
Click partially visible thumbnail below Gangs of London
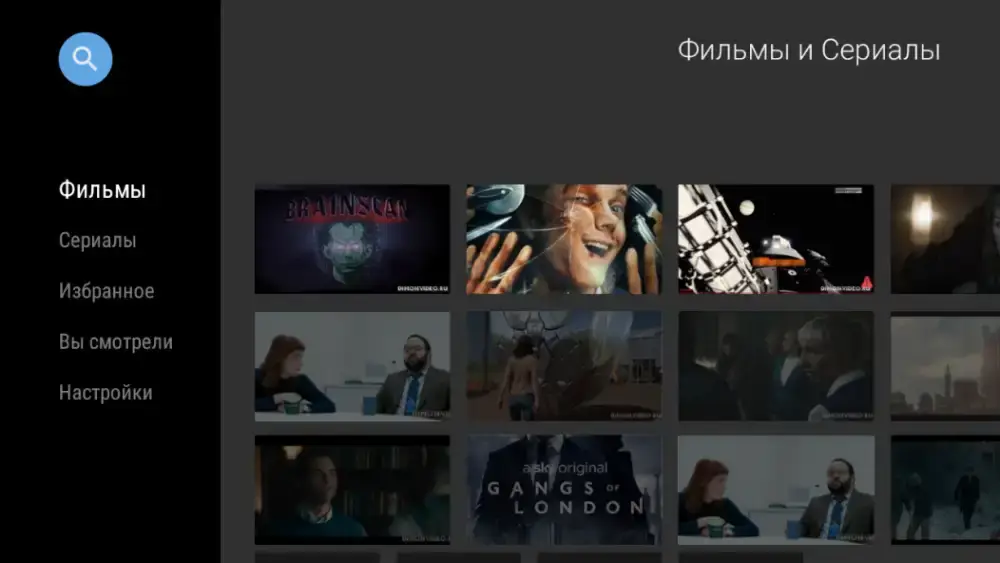pyautogui.click(x=598, y=557)
